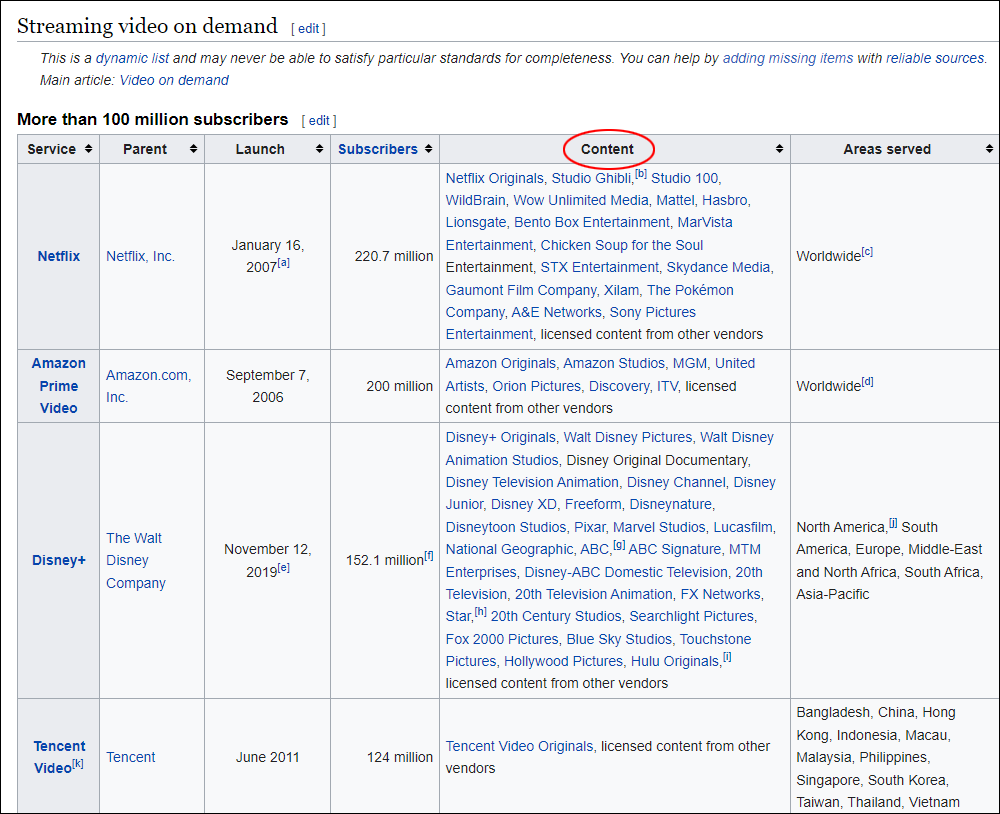Select the 220.7 million subscribers cell
The image size is (1000, 814).
(x=385, y=256)
